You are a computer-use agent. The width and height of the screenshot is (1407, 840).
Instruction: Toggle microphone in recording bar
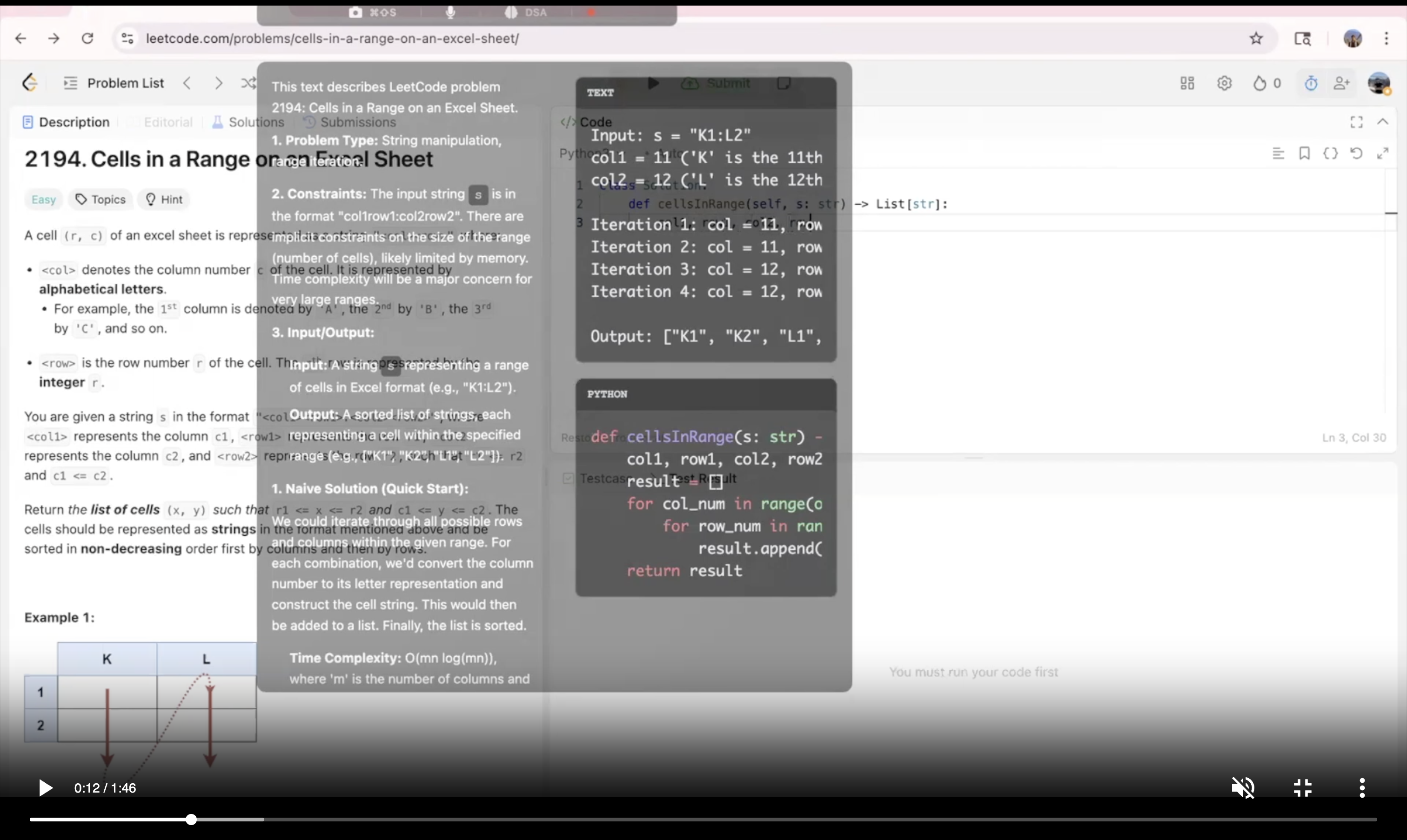coord(450,12)
